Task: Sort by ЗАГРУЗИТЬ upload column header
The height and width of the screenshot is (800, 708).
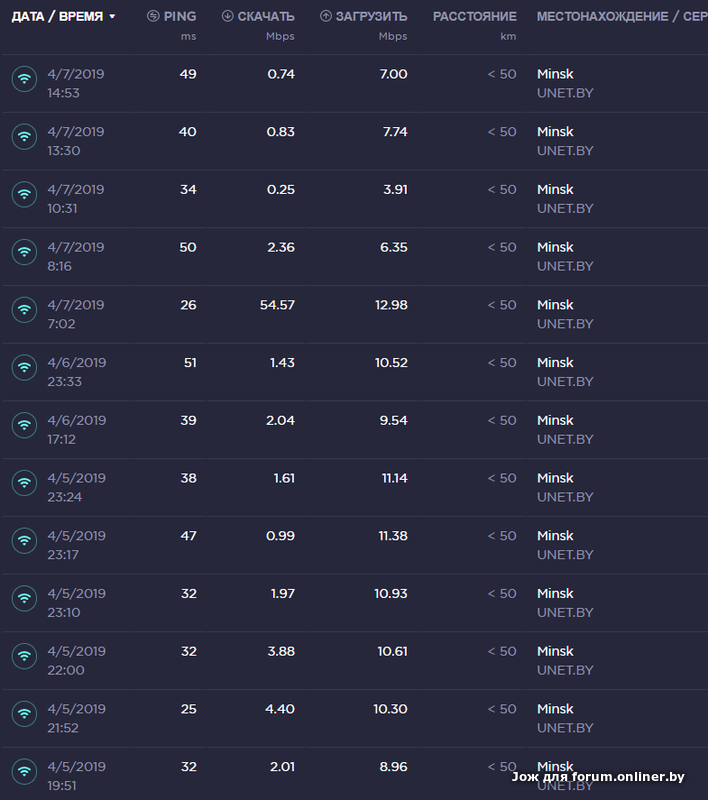Action: 364,17
